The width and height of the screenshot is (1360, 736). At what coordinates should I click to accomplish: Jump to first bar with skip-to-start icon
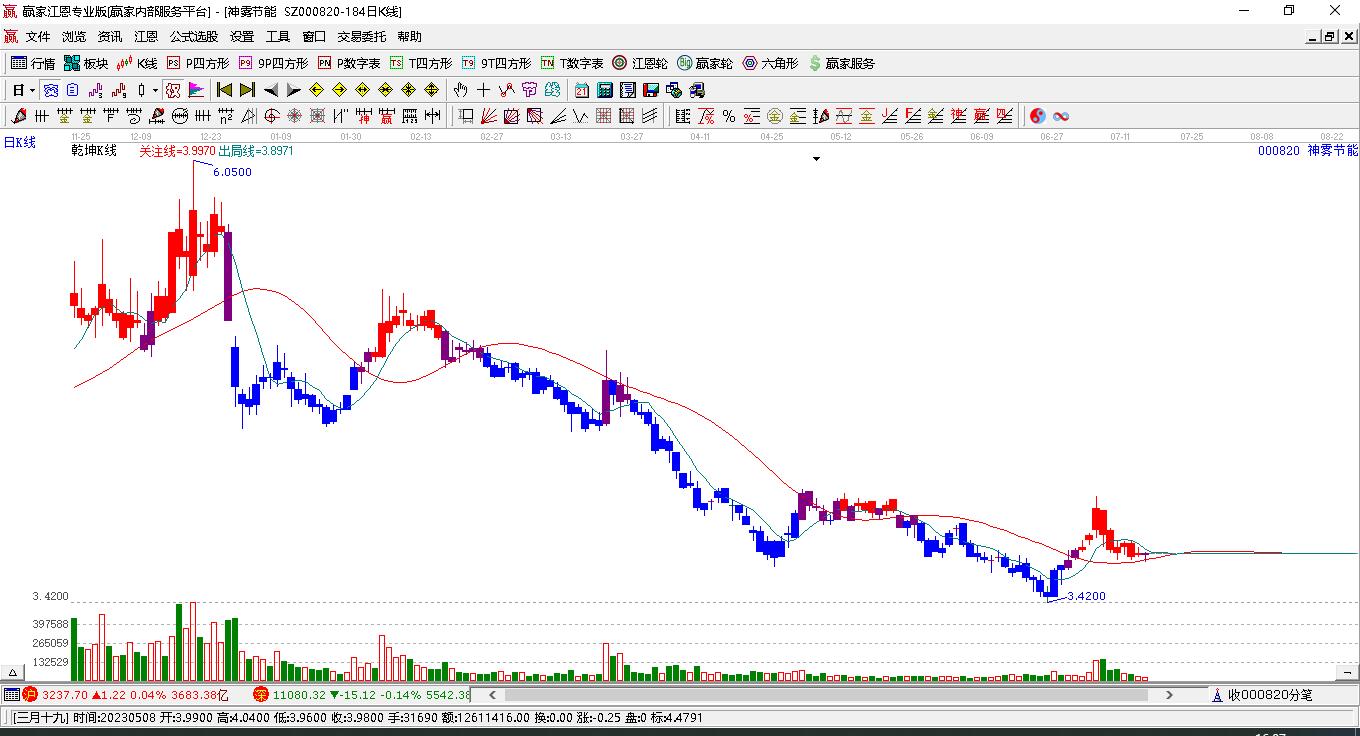pos(224,90)
